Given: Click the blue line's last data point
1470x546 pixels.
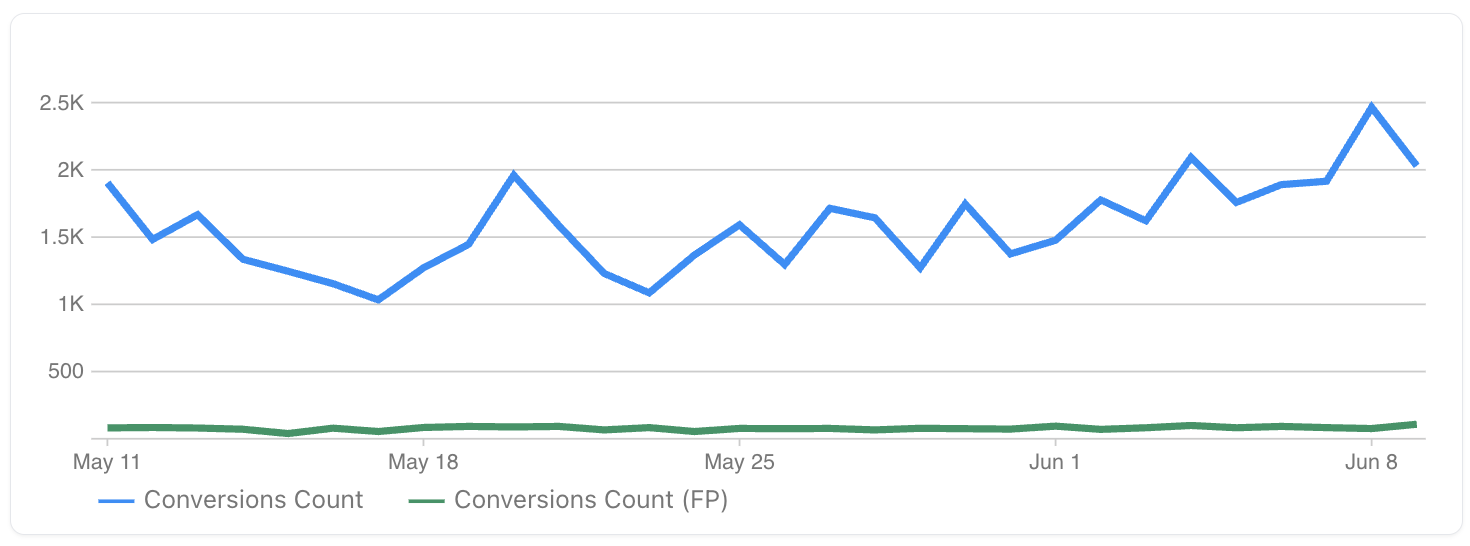Looking at the screenshot, I should [1416, 165].
